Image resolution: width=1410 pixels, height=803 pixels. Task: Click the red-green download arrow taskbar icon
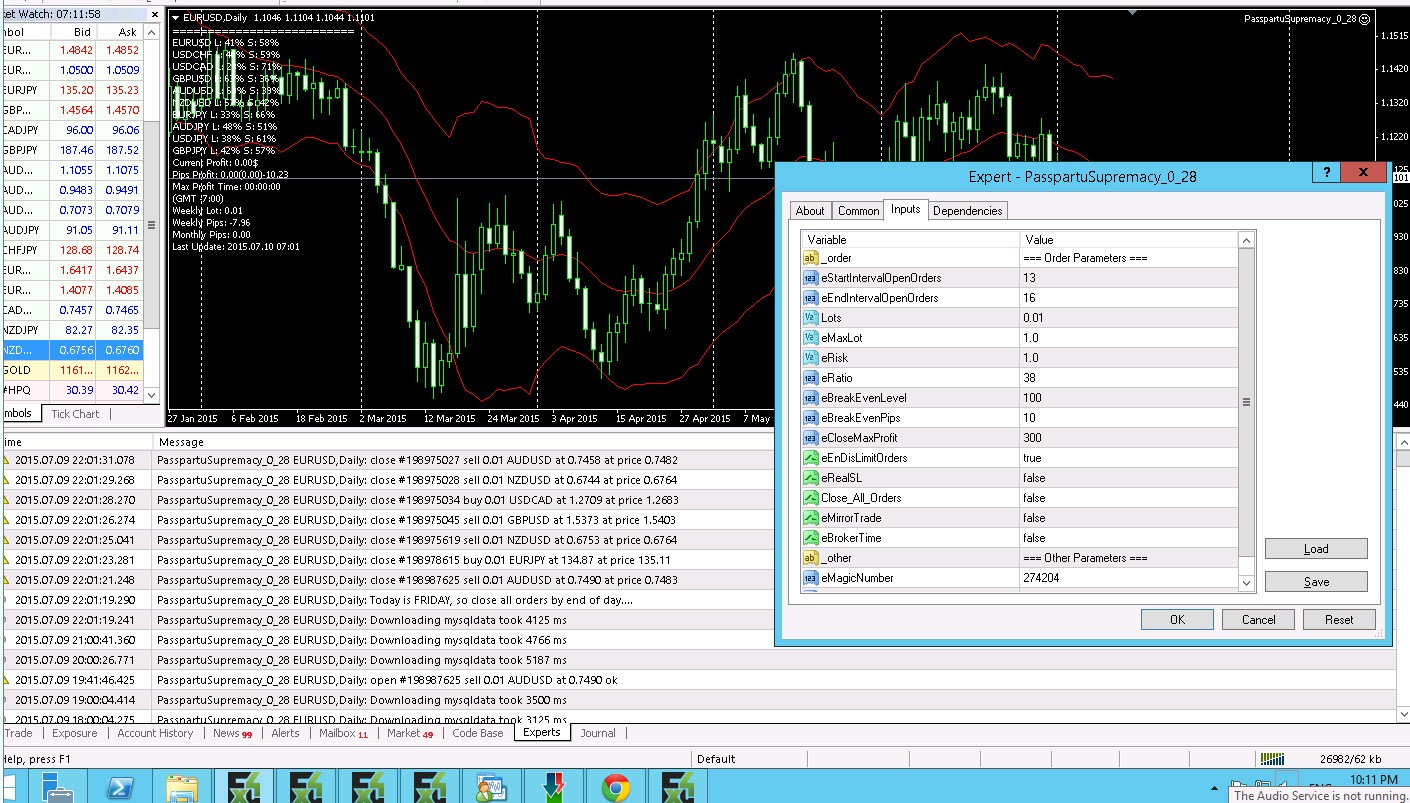coord(553,788)
